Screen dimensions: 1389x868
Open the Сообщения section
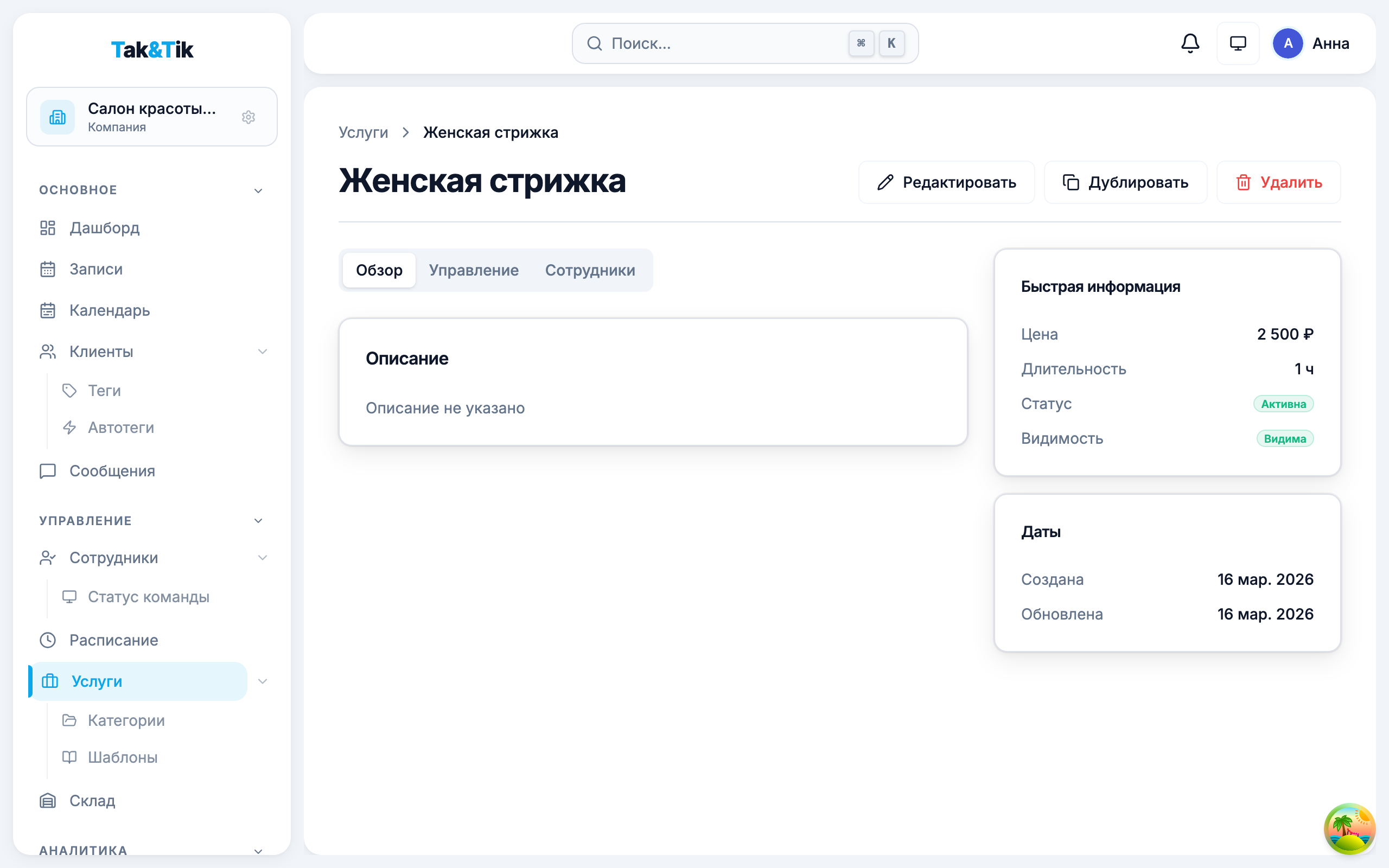(x=112, y=471)
